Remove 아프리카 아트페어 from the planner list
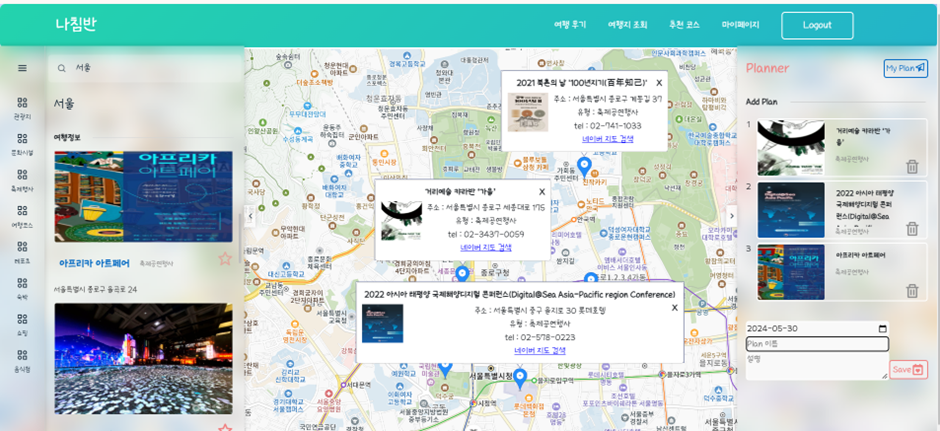This screenshot has height=431, width=940. point(912,291)
